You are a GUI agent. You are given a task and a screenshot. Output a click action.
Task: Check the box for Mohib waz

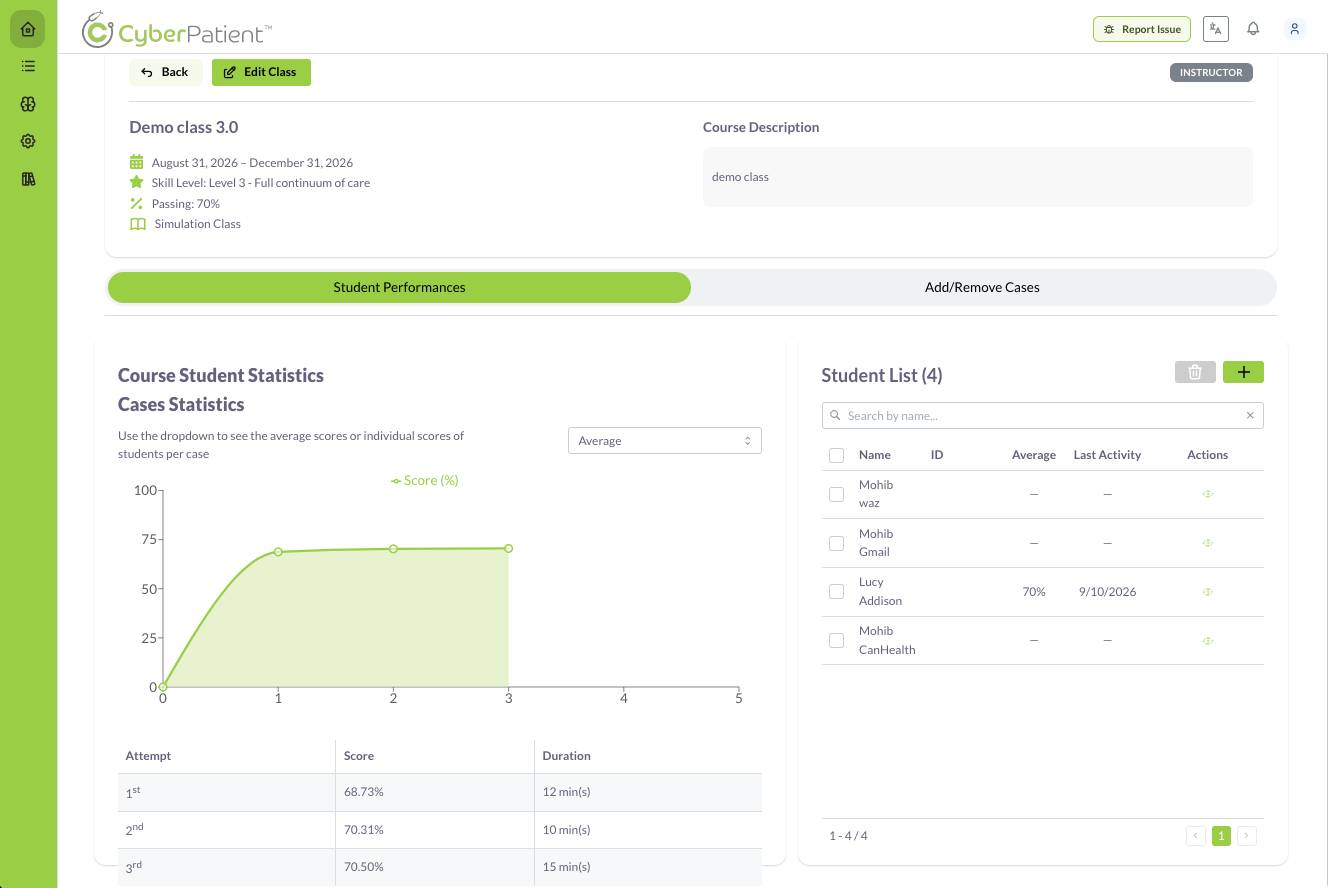[837, 494]
